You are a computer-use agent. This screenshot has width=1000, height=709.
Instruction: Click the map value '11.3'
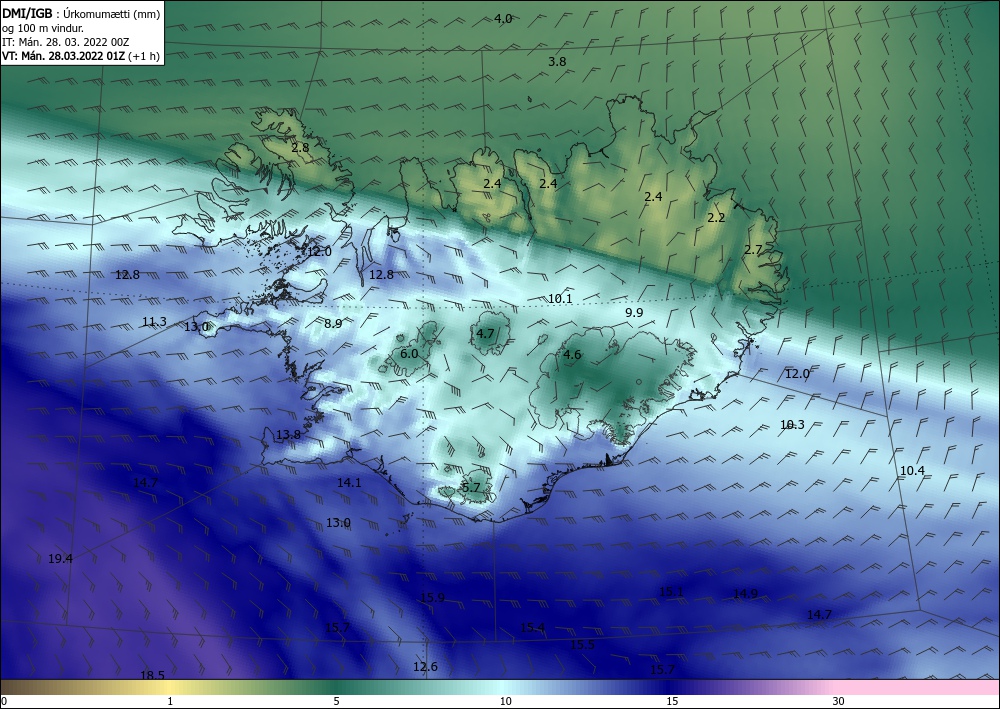[x=154, y=322]
